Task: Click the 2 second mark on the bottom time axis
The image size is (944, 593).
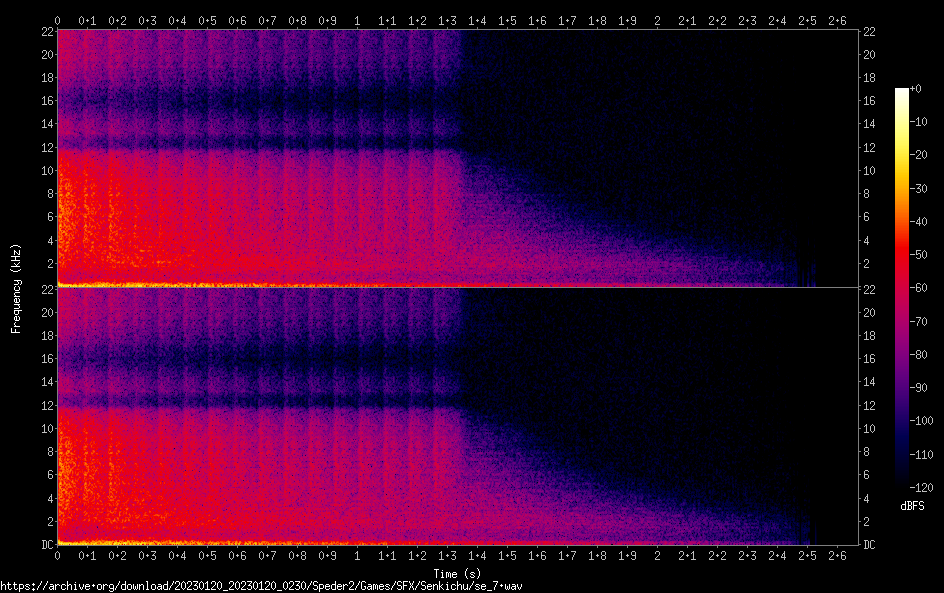Action: click(x=657, y=555)
